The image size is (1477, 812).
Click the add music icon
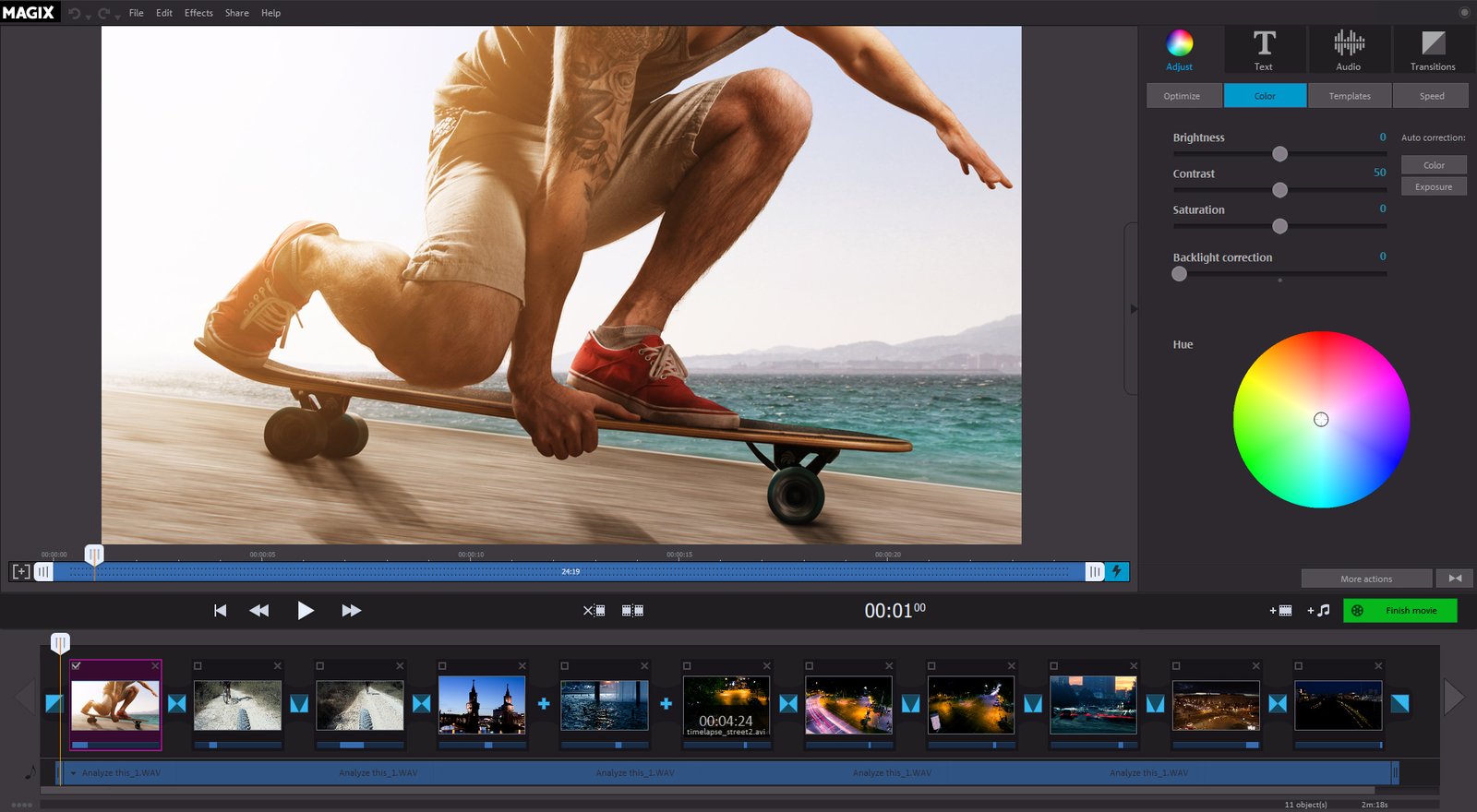[1318, 611]
